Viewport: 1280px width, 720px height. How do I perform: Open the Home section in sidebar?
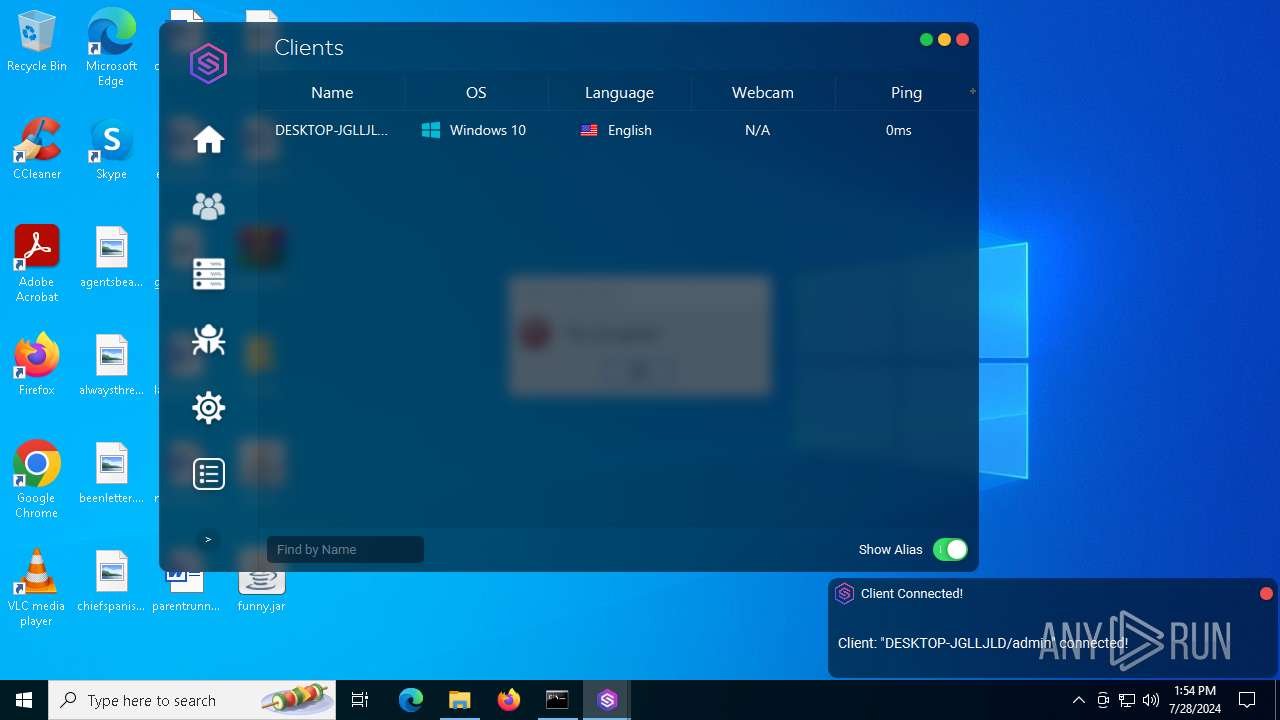[x=209, y=139]
